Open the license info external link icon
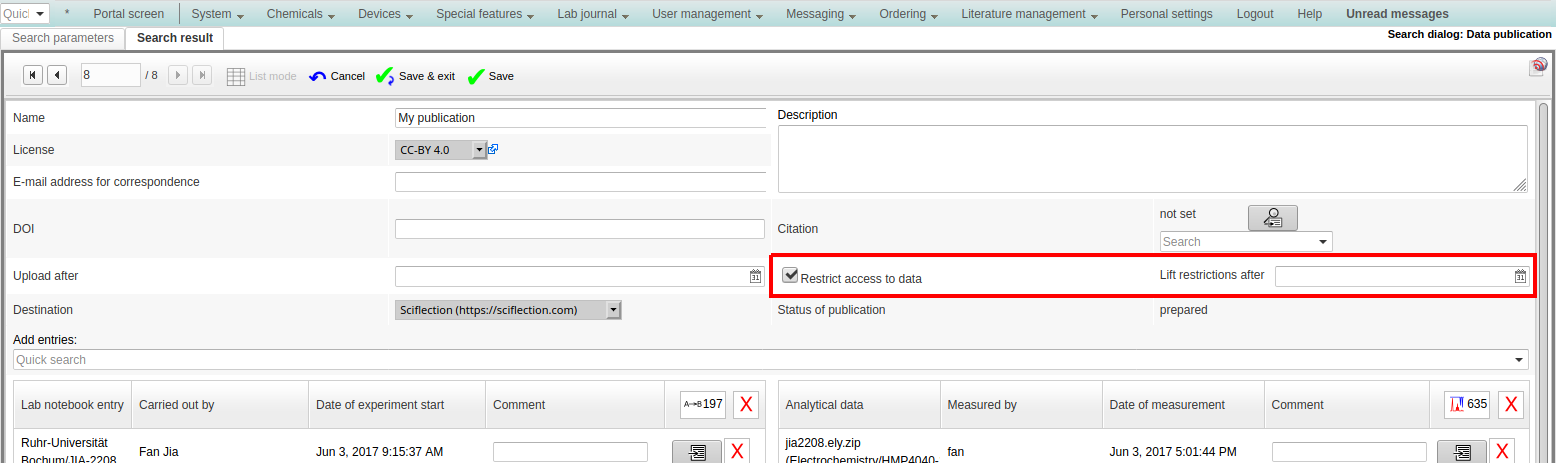 [x=493, y=149]
